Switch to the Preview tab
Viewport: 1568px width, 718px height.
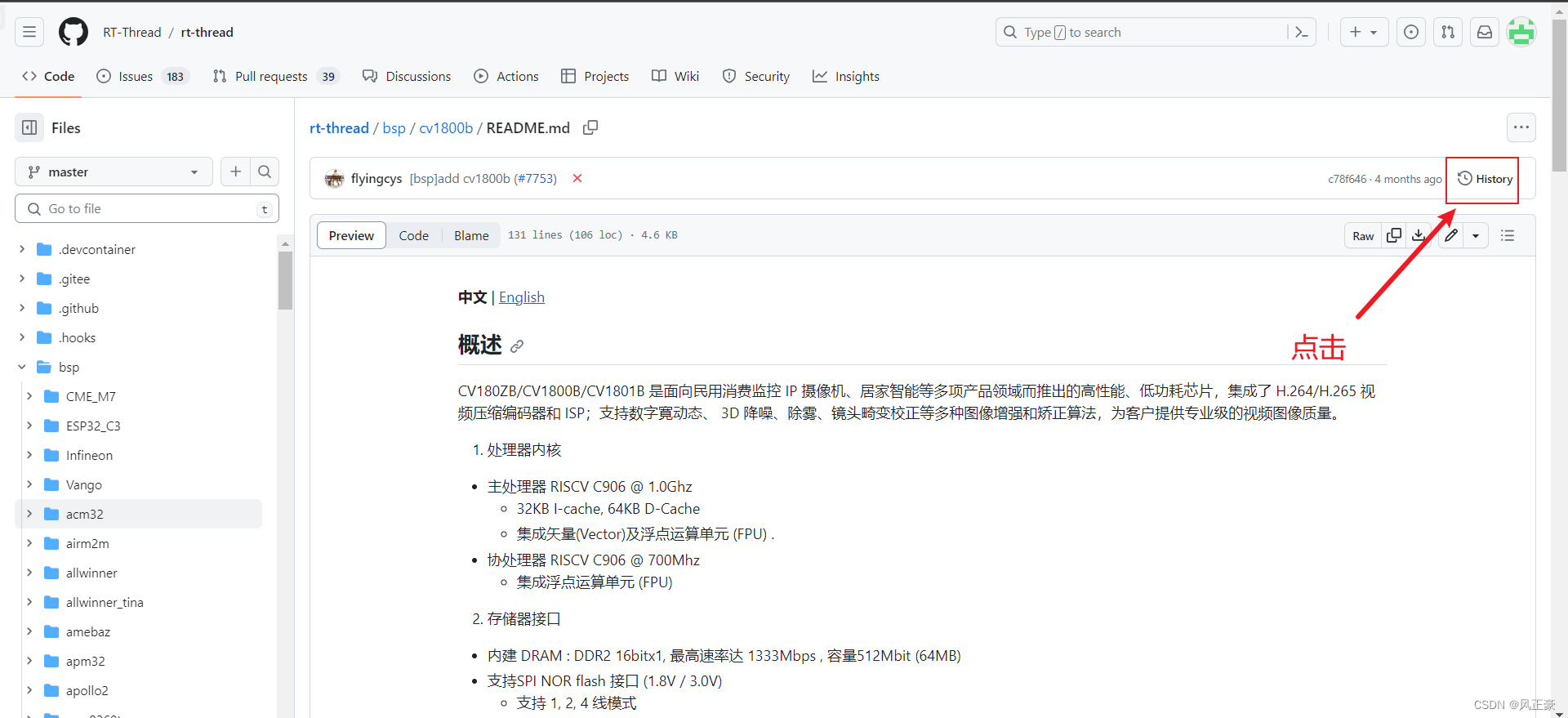point(351,235)
